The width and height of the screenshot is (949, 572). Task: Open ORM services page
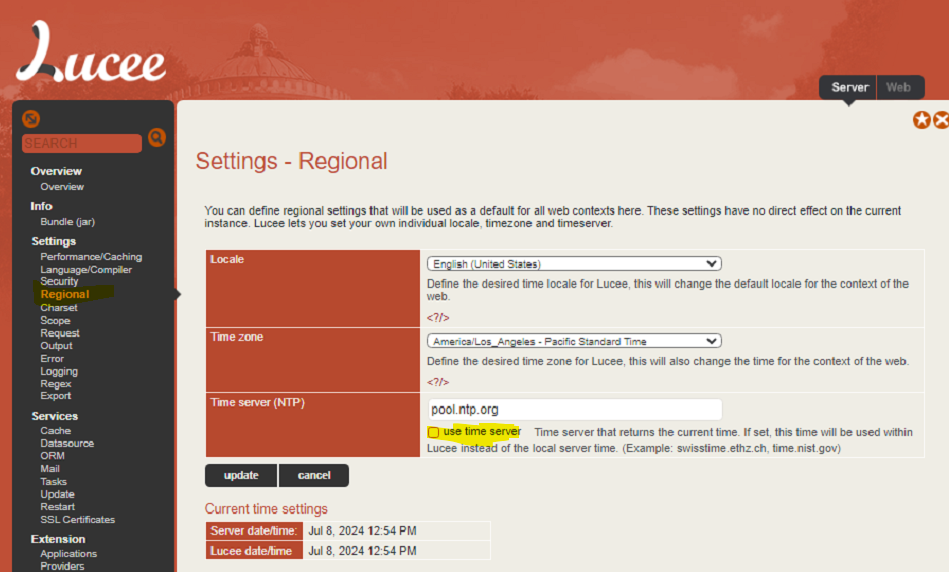[53, 456]
